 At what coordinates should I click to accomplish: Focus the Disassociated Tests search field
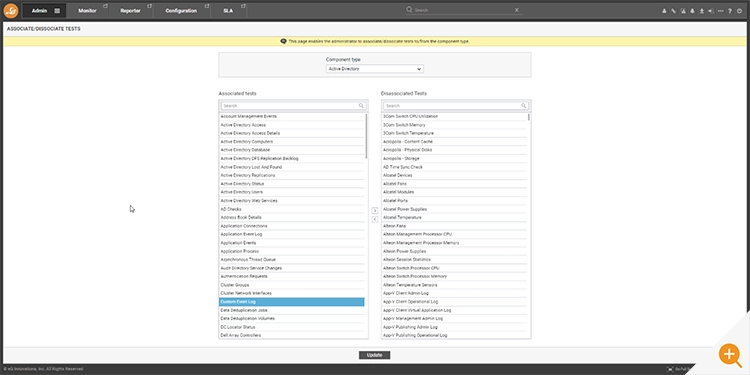[x=456, y=106]
